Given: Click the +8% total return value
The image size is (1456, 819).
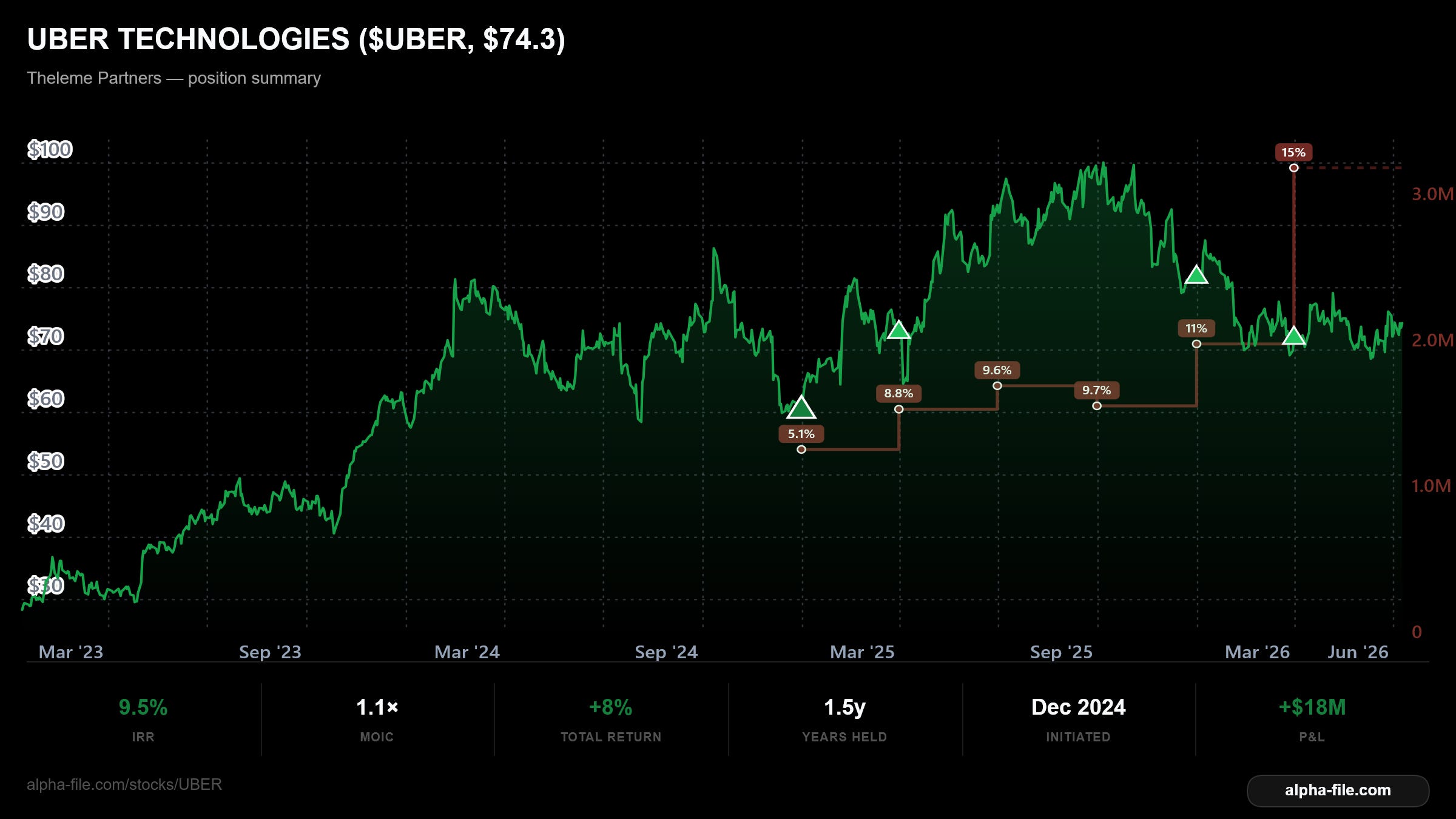Looking at the screenshot, I should [x=611, y=707].
